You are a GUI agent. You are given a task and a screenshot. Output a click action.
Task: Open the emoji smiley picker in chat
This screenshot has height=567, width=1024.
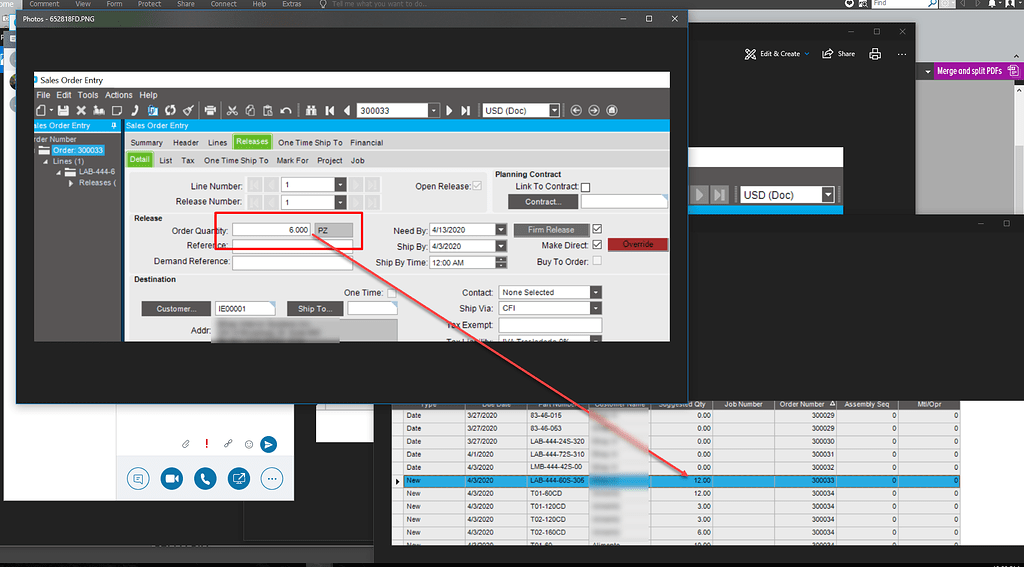(x=249, y=444)
